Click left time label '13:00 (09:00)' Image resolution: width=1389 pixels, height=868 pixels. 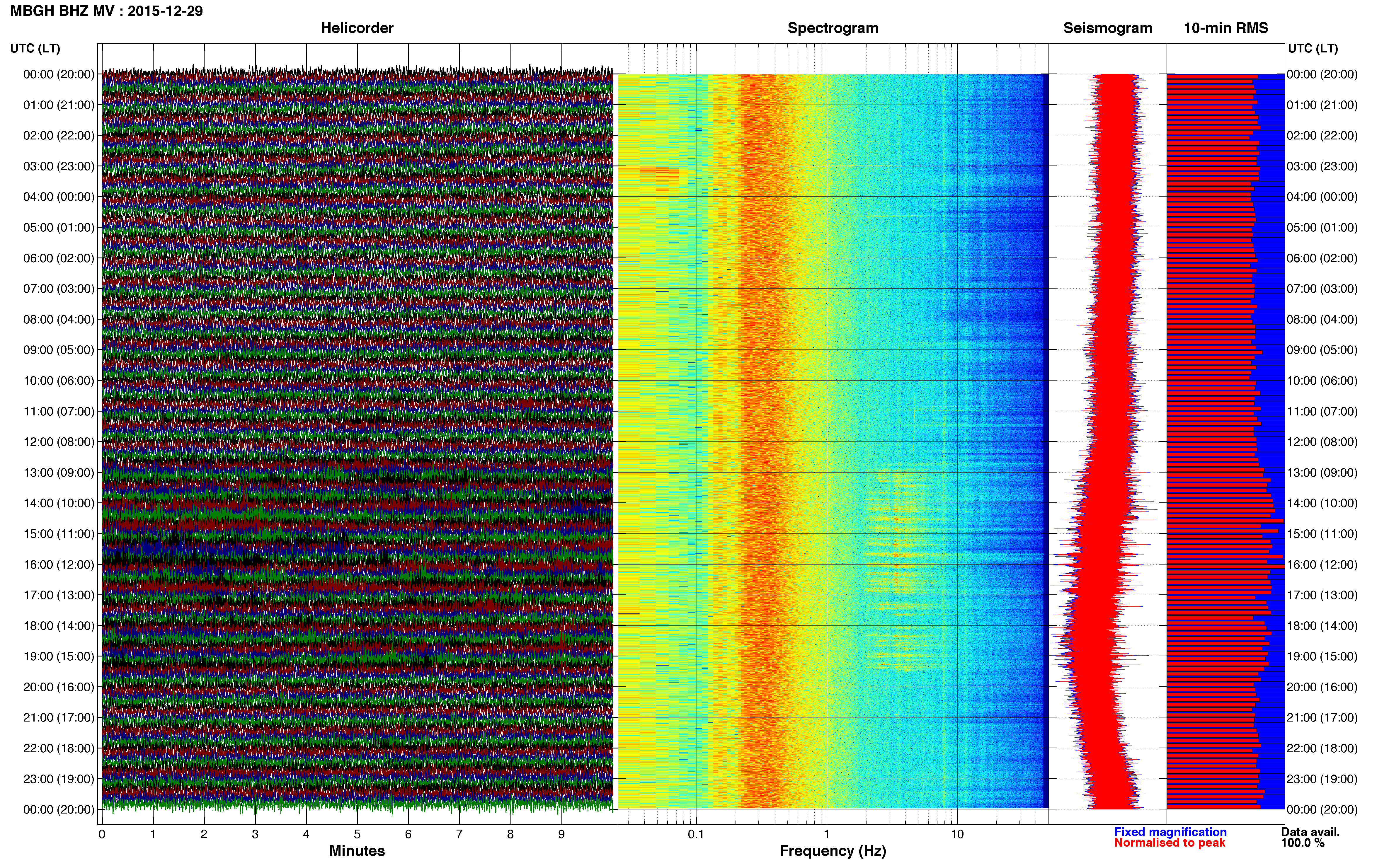59,473
